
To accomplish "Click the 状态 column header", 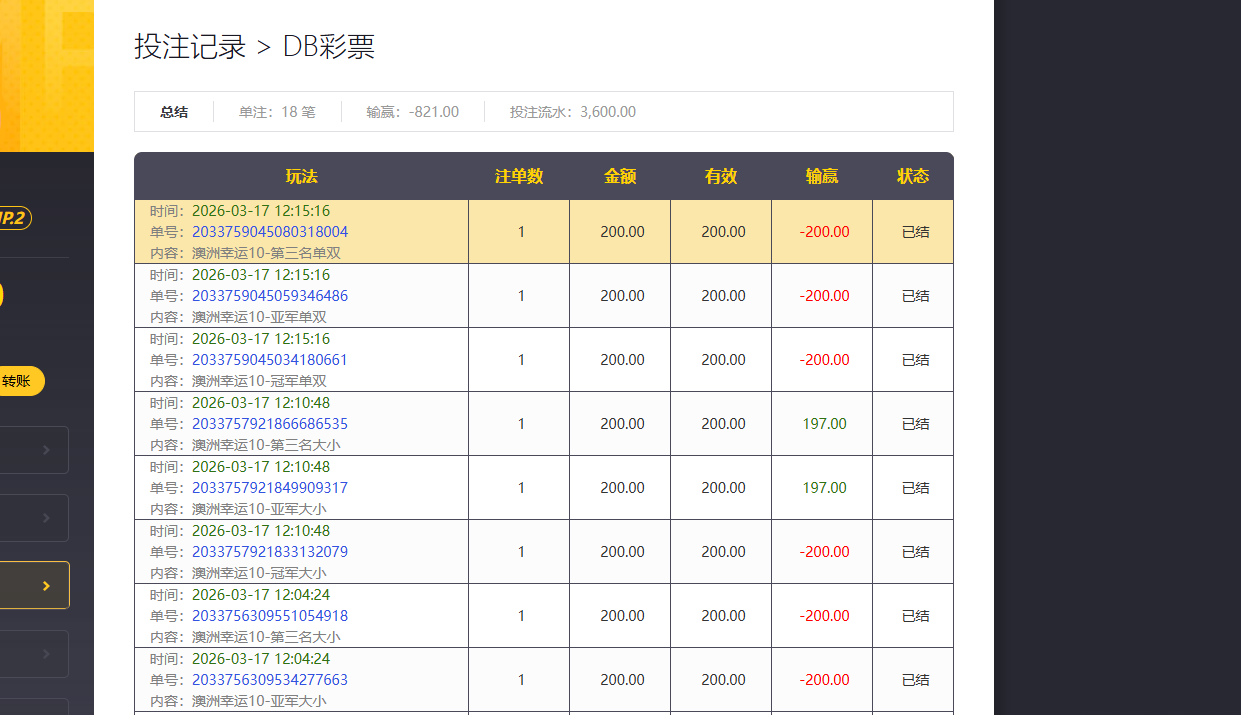I will [912, 176].
